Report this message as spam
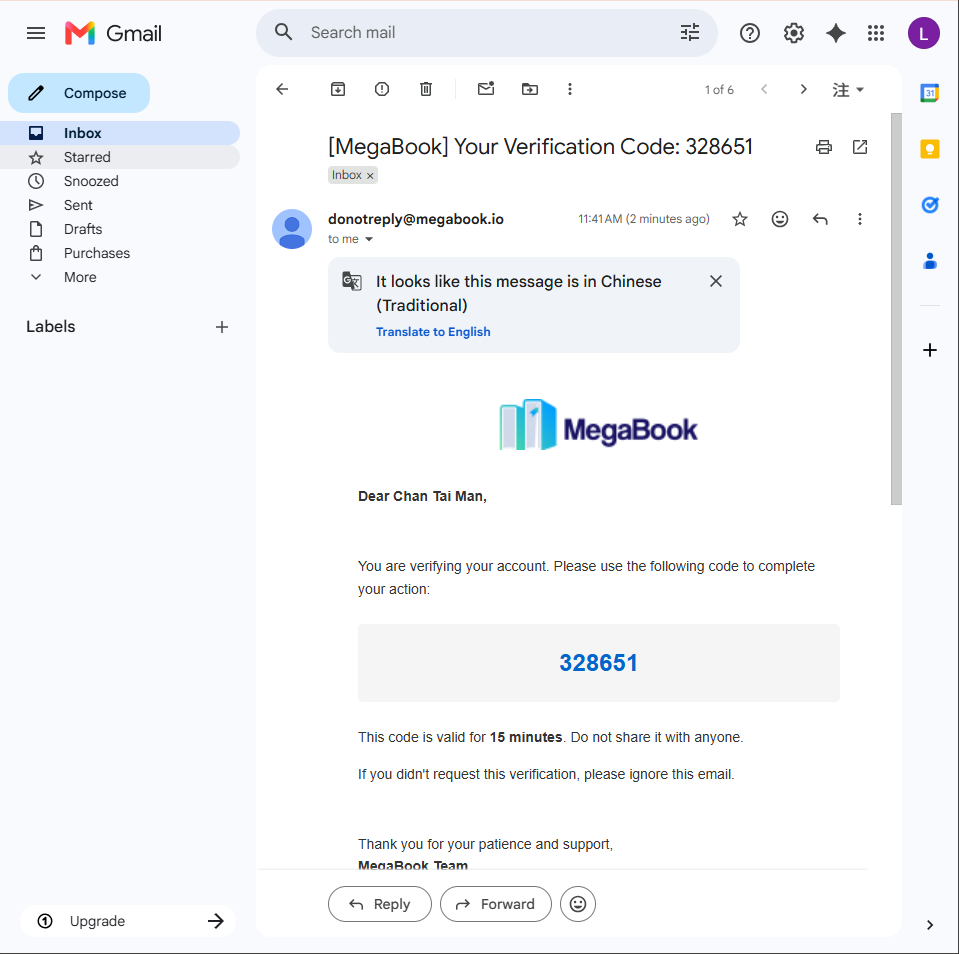Viewport: 959px width, 954px height. tap(382, 89)
